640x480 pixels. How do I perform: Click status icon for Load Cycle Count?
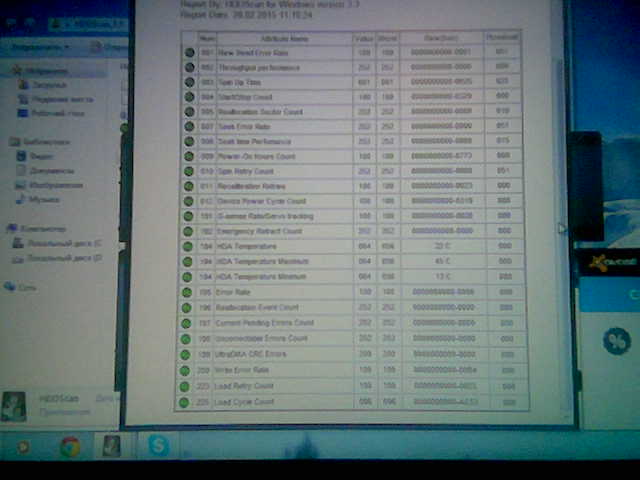pos(184,402)
